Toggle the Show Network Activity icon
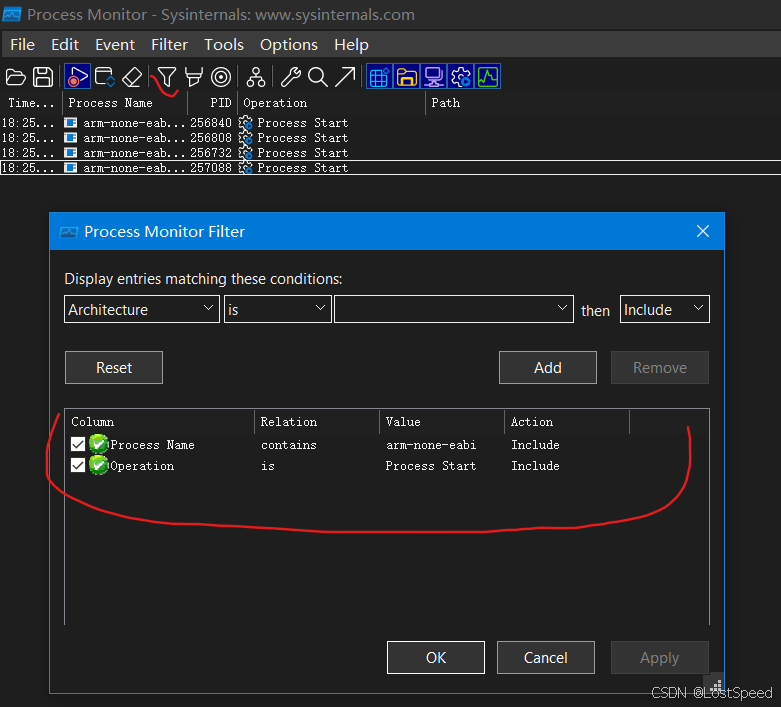This screenshot has height=707, width=781. tap(433, 77)
